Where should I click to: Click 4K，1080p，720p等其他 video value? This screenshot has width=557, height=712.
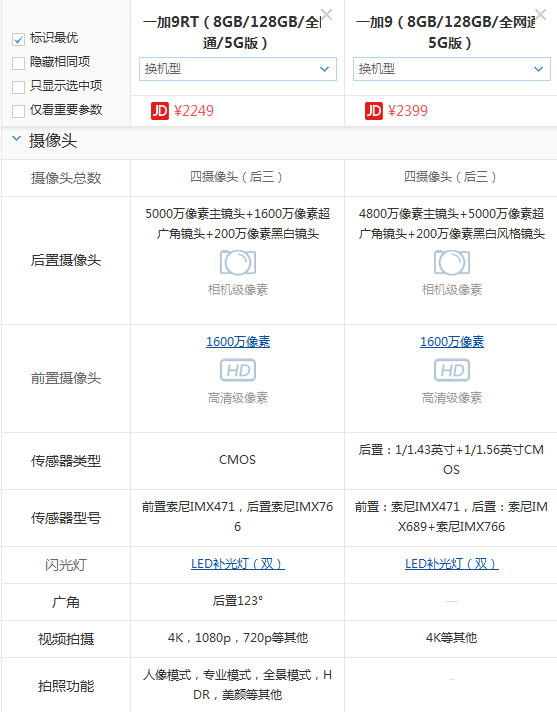point(238,638)
